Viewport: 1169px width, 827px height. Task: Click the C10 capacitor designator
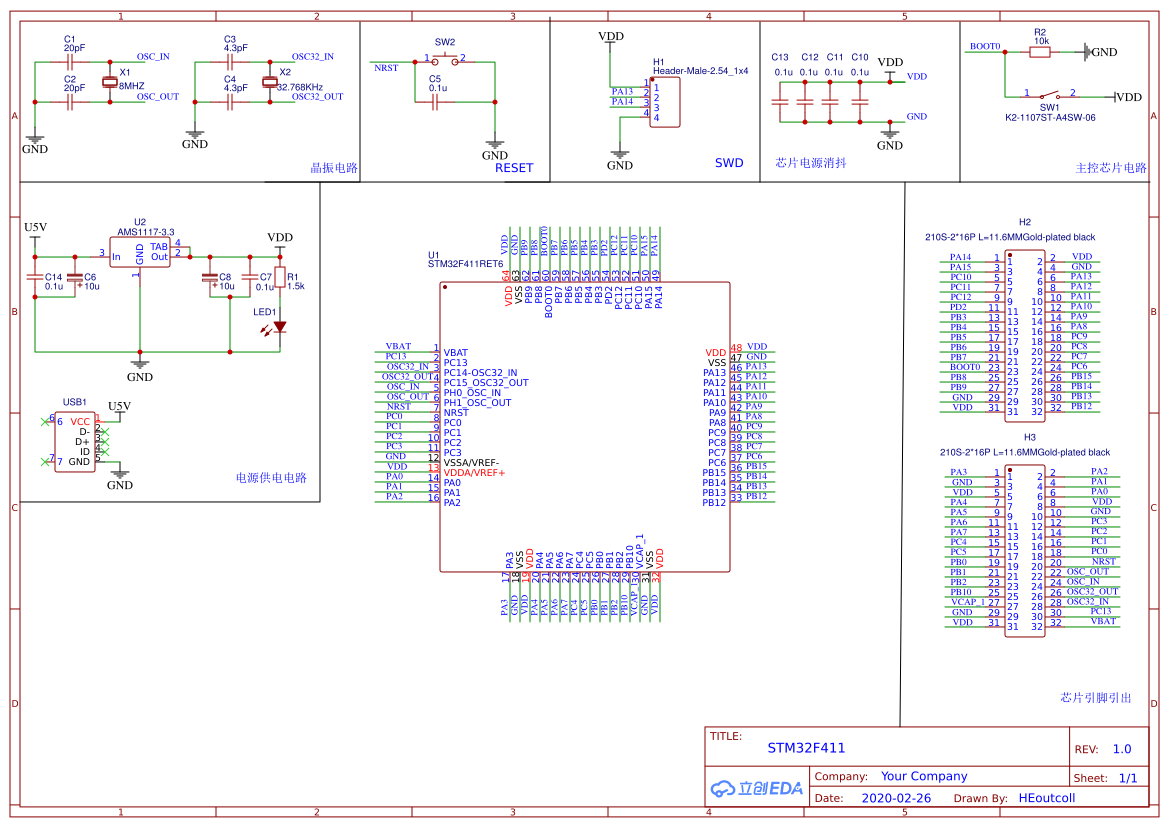(x=860, y=57)
